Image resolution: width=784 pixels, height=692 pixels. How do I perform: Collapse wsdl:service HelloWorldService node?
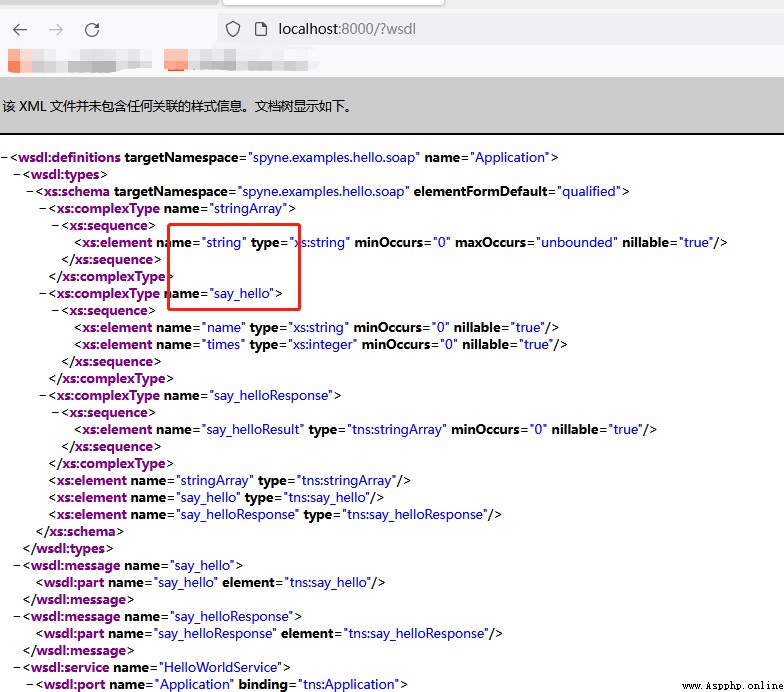(17, 668)
